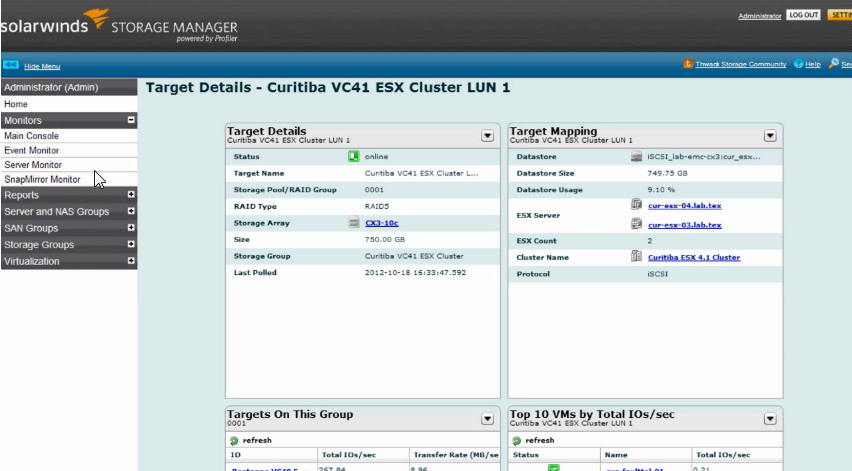Open the CX3-10c storage array link
This screenshot has height=471, width=852.
click(x=381, y=223)
